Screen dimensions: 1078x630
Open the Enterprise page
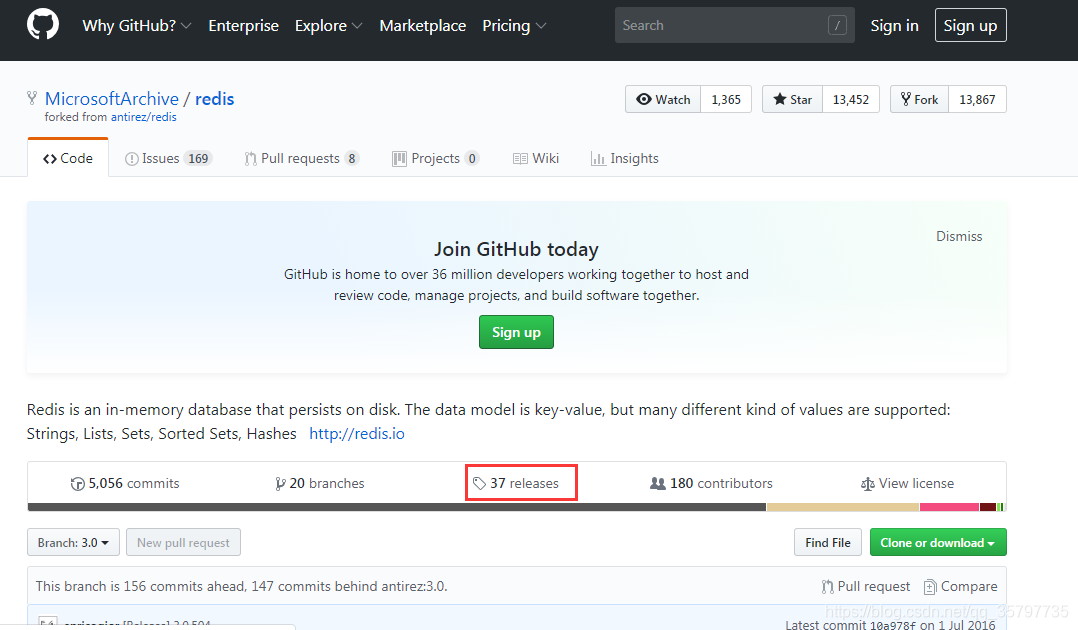[243, 25]
